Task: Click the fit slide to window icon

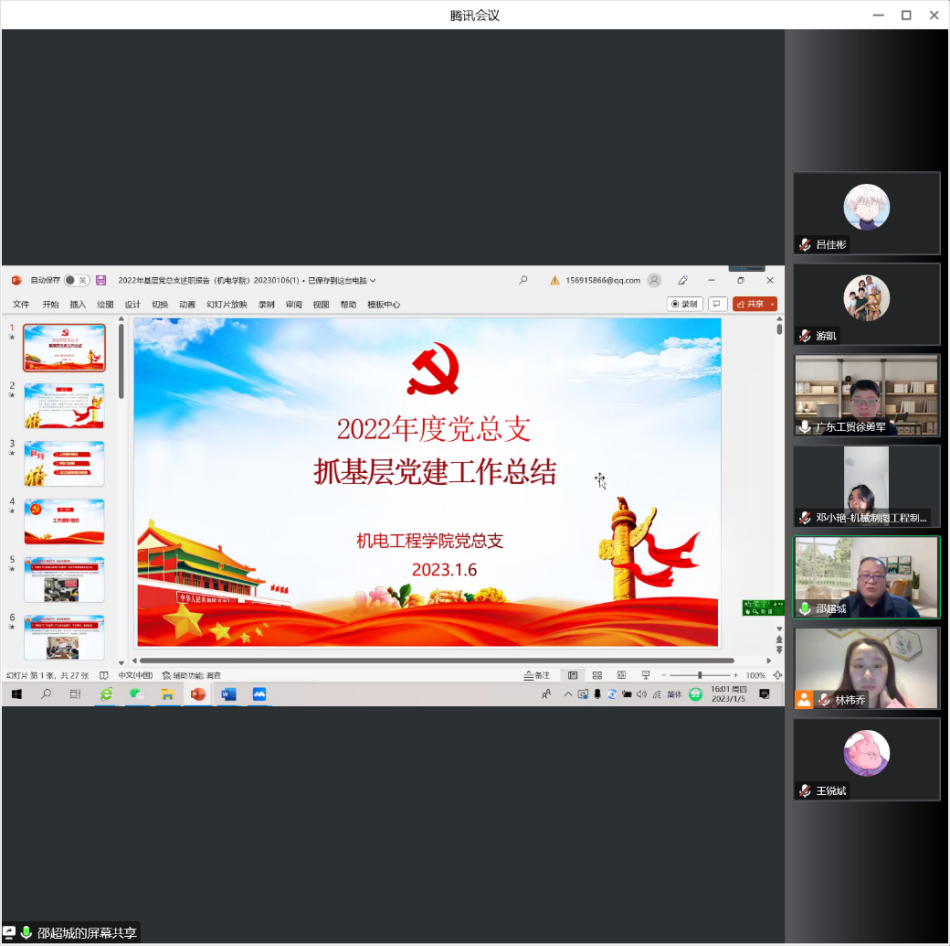Action: pos(777,675)
